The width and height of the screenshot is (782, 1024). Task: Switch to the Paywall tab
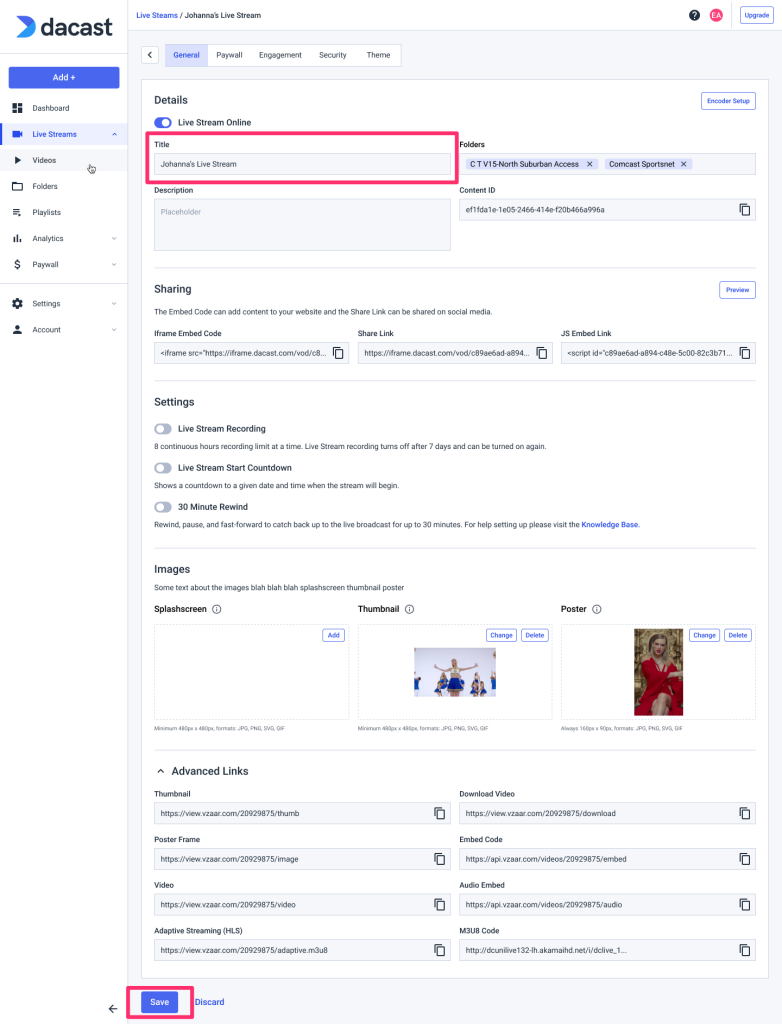pos(229,55)
